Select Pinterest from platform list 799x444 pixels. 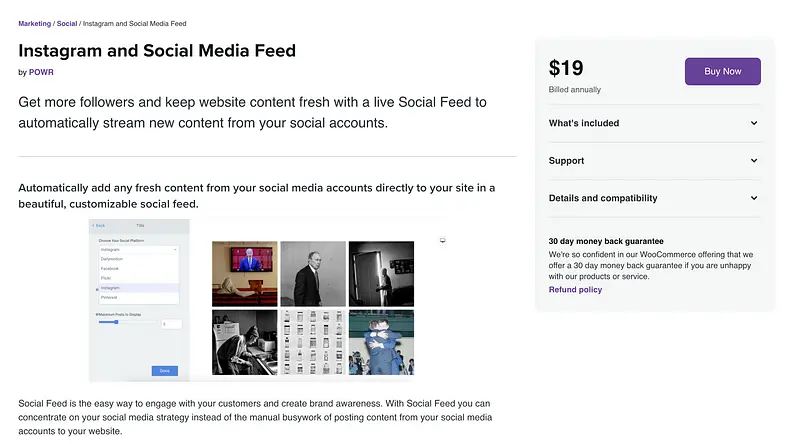(110, 297)
